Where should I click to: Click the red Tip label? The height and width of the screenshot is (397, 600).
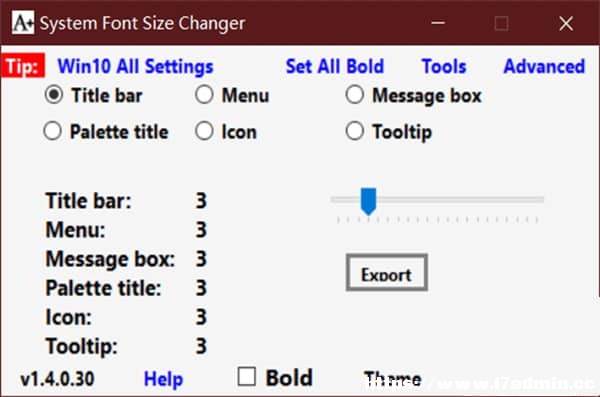point(23,66)
